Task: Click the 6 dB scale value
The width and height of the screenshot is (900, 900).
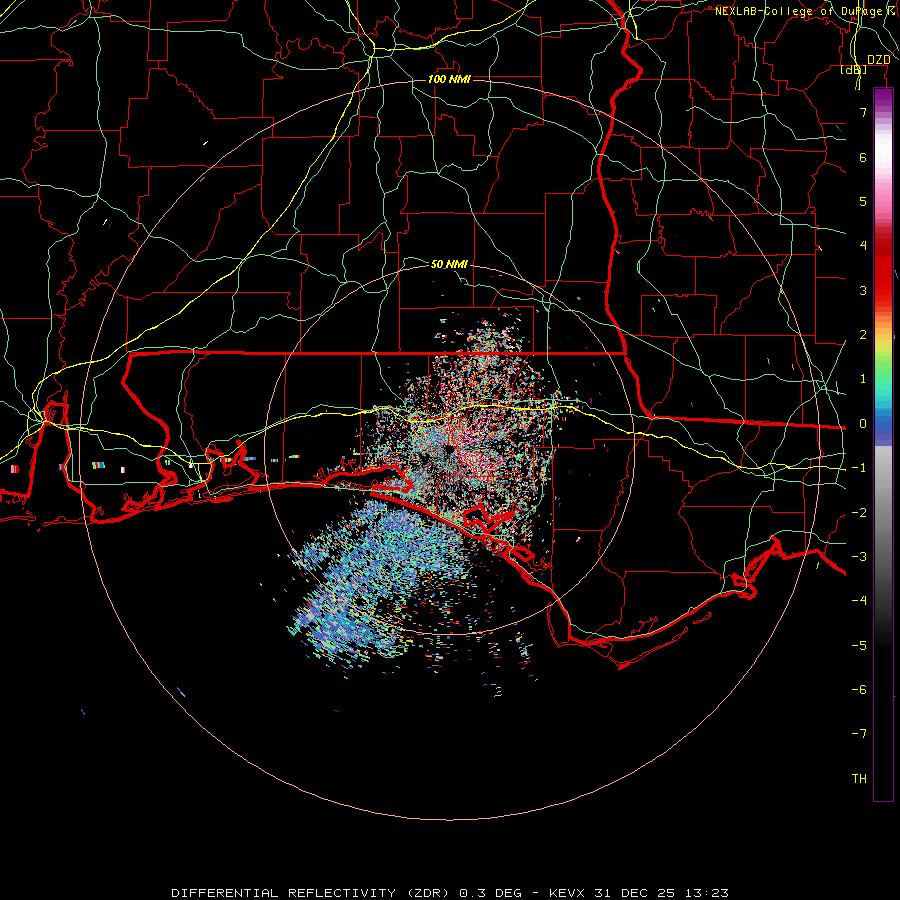Action: click(863, 157)
